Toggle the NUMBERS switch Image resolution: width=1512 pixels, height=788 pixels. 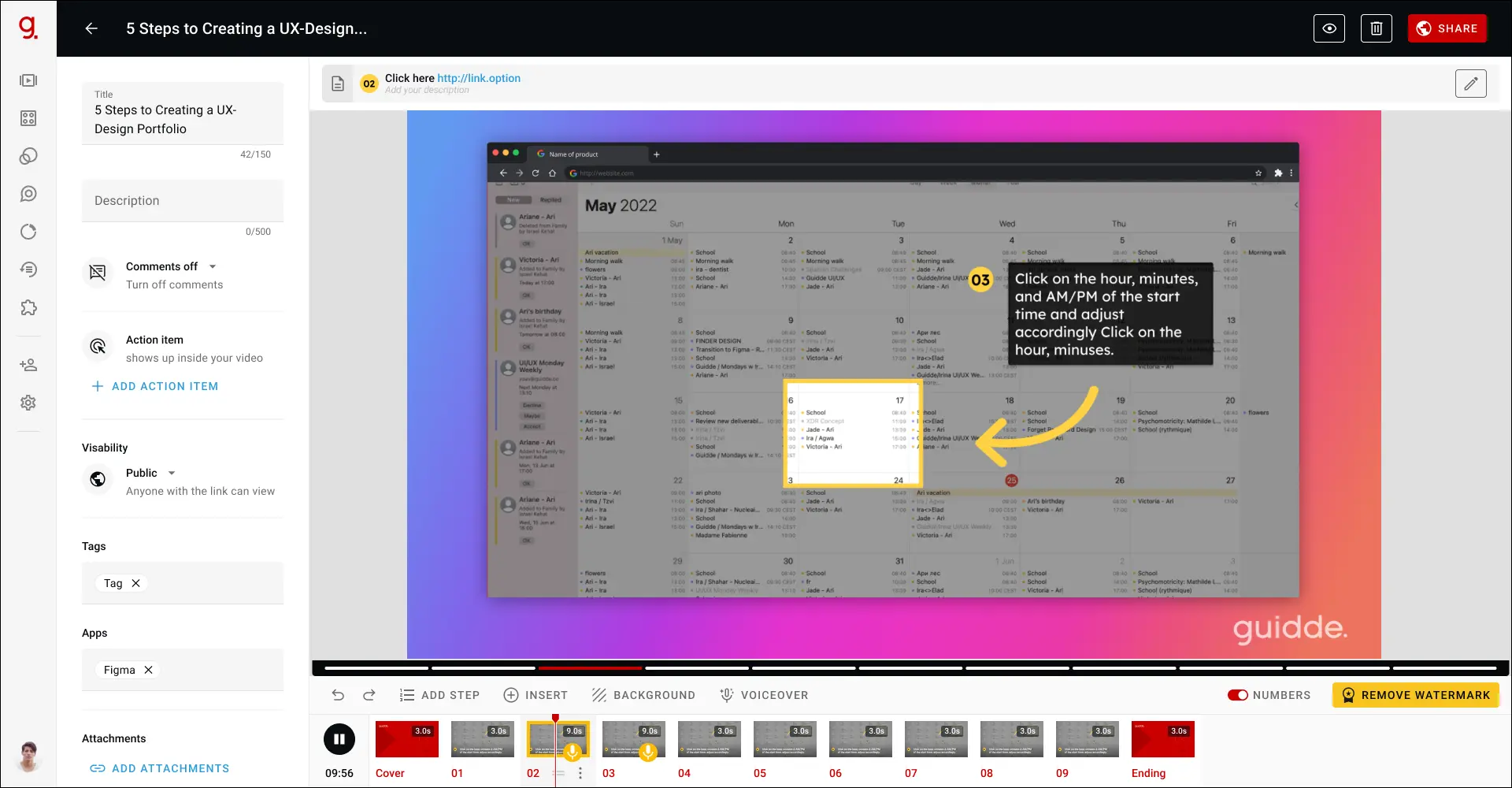click(x=1238, y=695)
